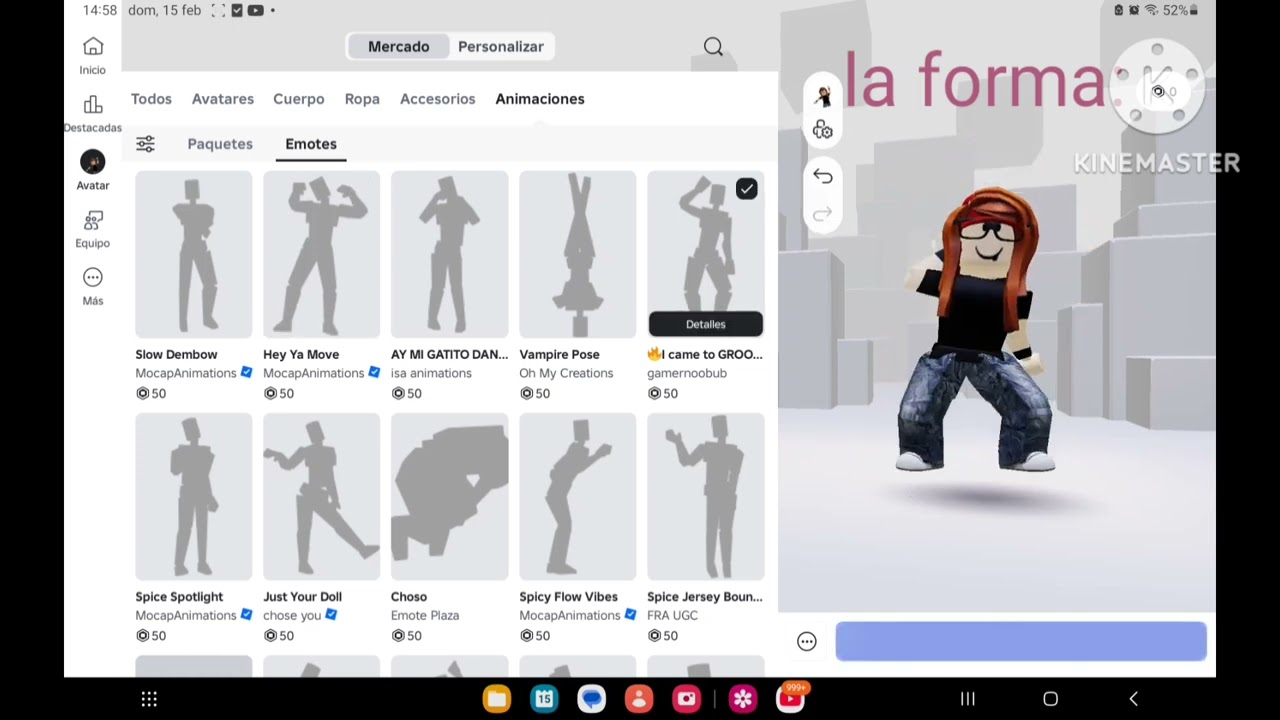
Task: Open FRA UGC creator link
Action: click(672, 615)
